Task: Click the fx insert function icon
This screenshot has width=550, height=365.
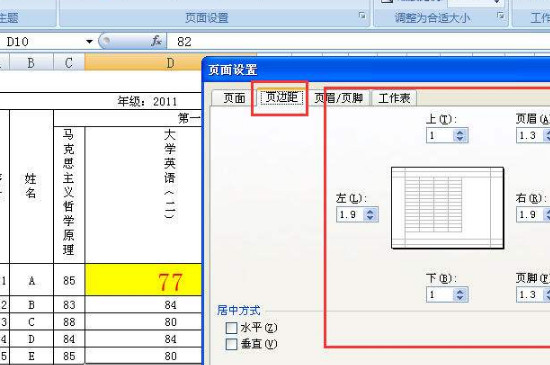Action: [156, 41]
